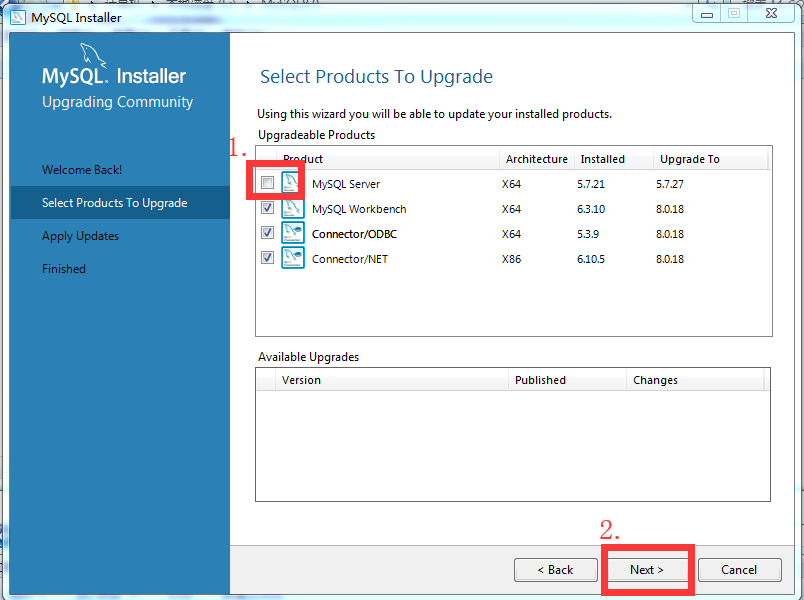Screen dimensions: 804x600
Task: Click the Architecture column header
Action: [536, 158]
